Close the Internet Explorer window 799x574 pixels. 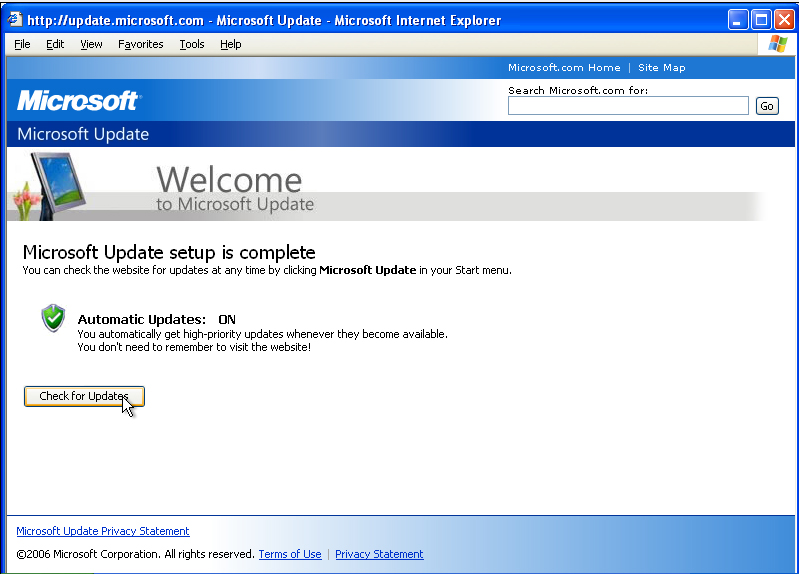pos(785,20)
